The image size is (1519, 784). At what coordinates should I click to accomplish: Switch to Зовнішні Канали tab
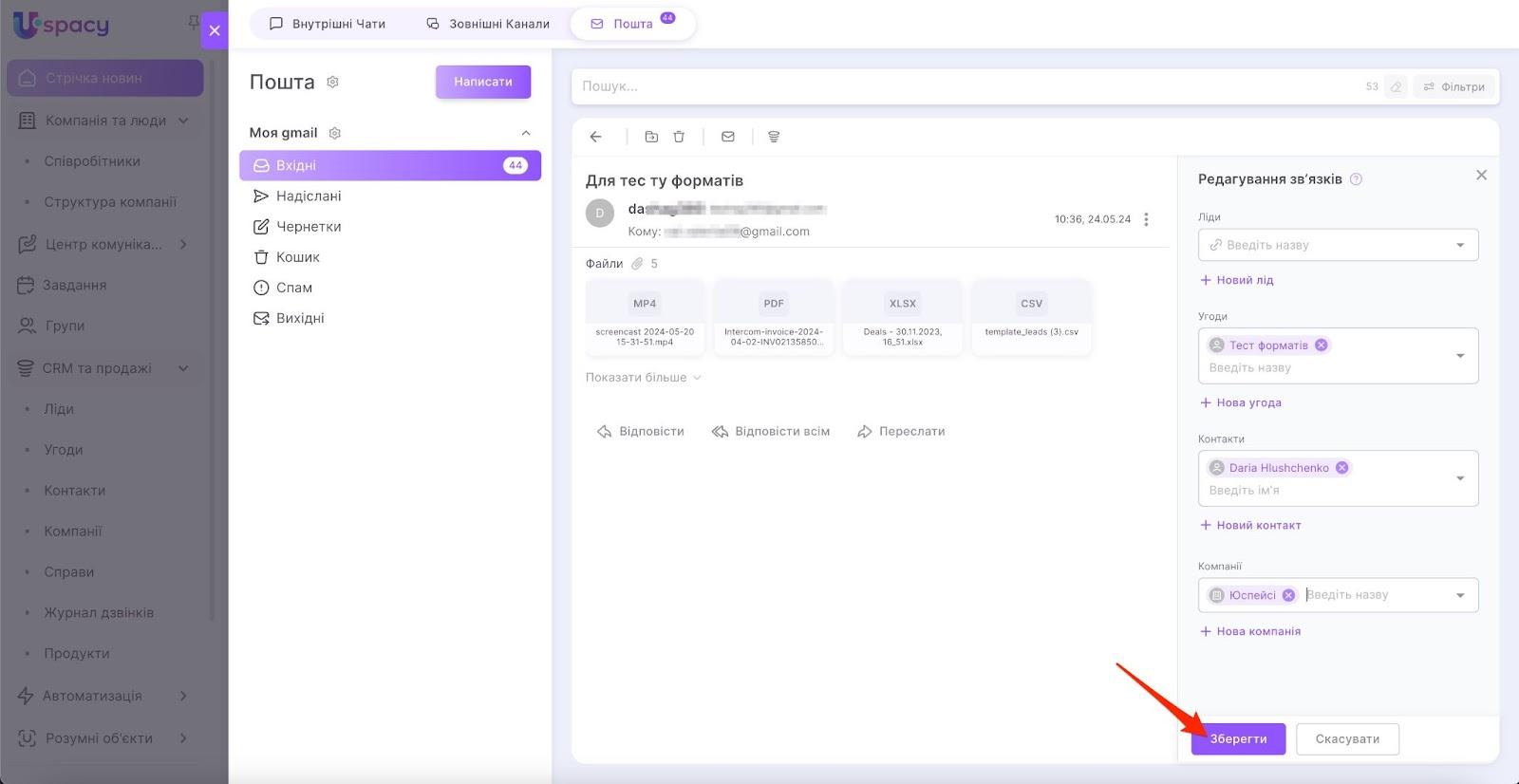488,24
